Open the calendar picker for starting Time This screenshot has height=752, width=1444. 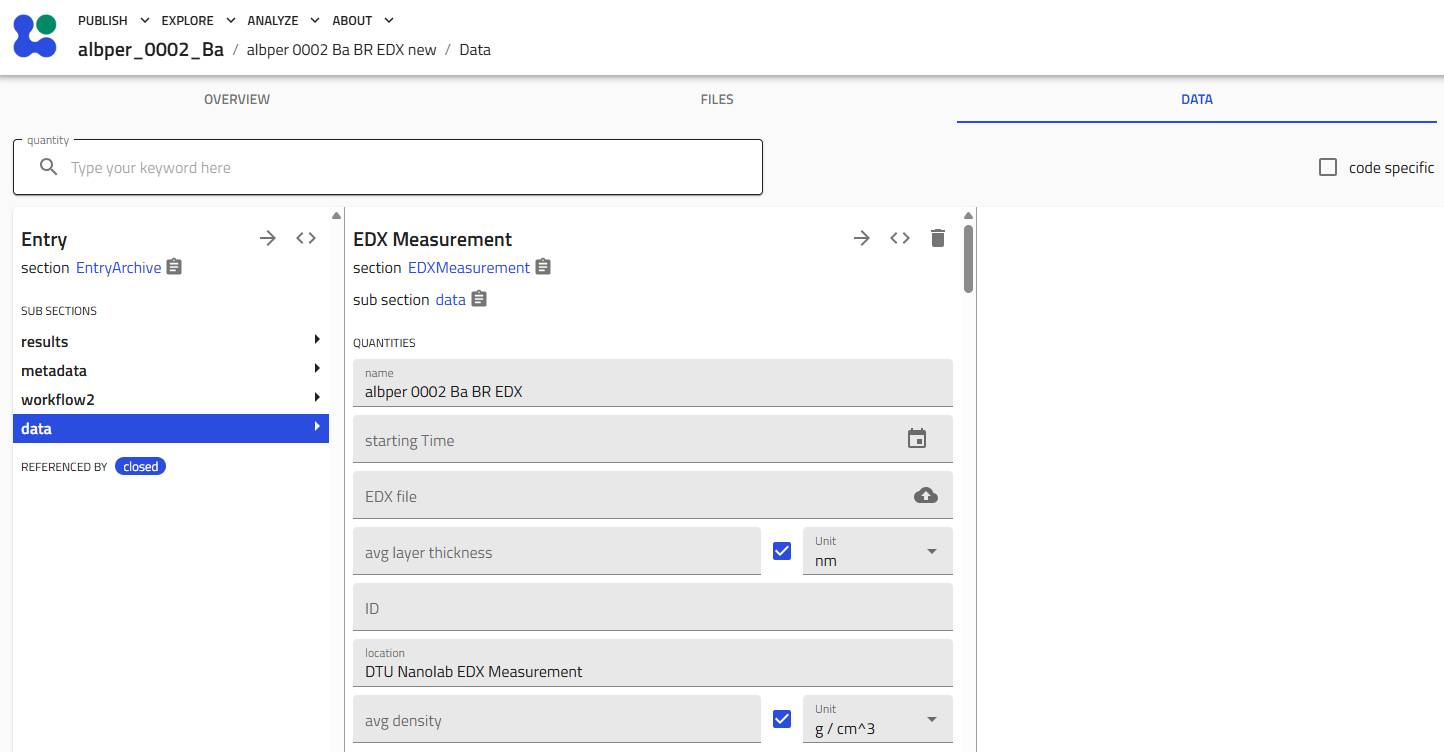[x=917, y=438]
